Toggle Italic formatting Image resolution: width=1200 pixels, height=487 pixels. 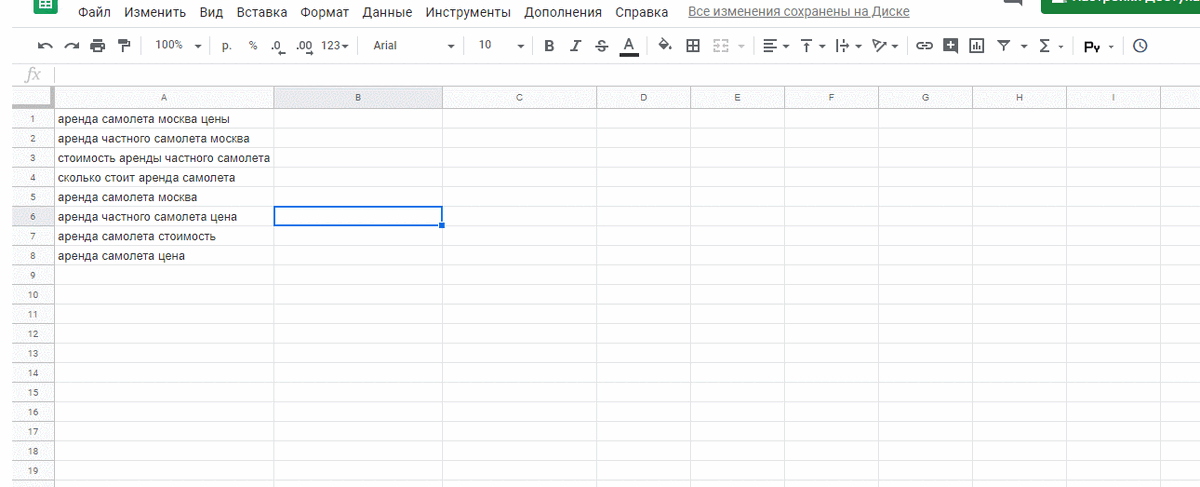575,46
